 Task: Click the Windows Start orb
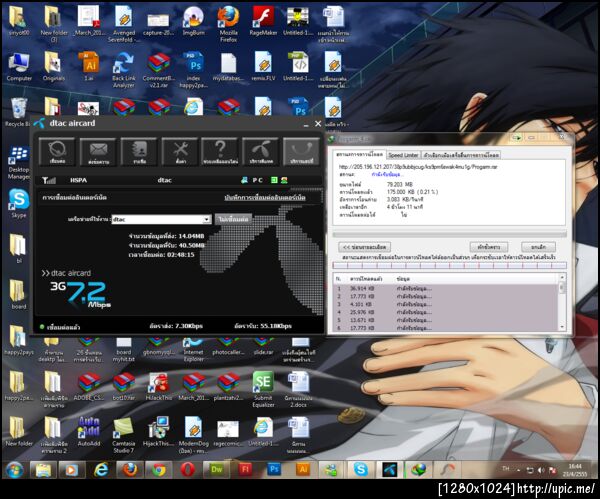(x=15, y=470)
